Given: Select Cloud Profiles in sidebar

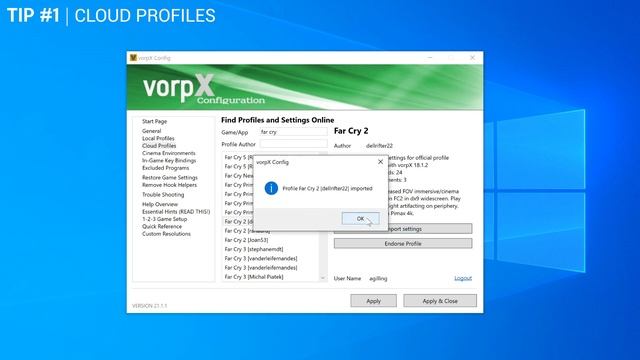Looking at the screenshot, I should 159,146.
